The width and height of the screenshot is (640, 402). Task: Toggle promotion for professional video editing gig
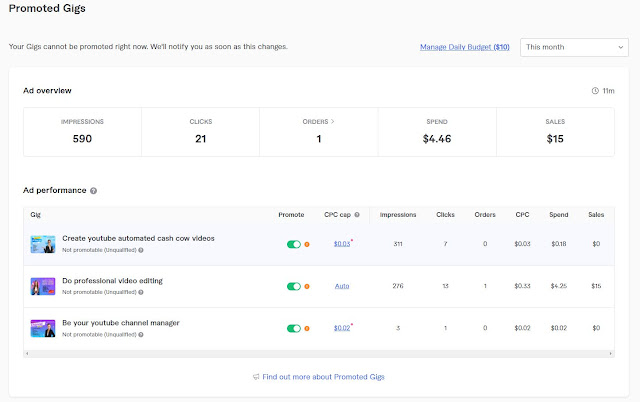pos(294,286)
